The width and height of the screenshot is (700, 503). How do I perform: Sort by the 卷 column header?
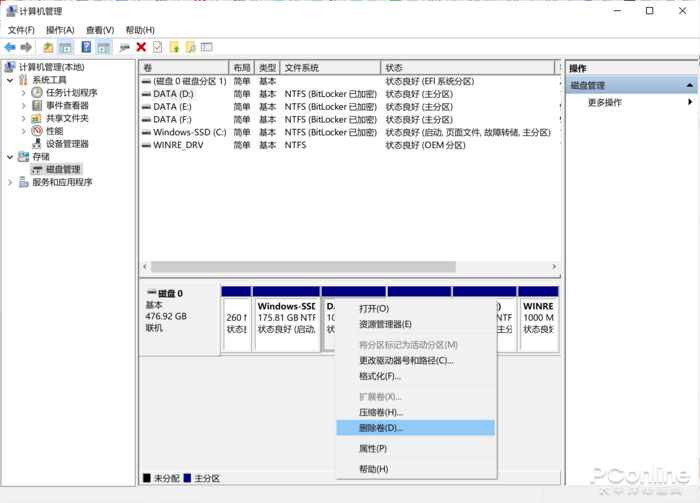(x=183, y=68)
